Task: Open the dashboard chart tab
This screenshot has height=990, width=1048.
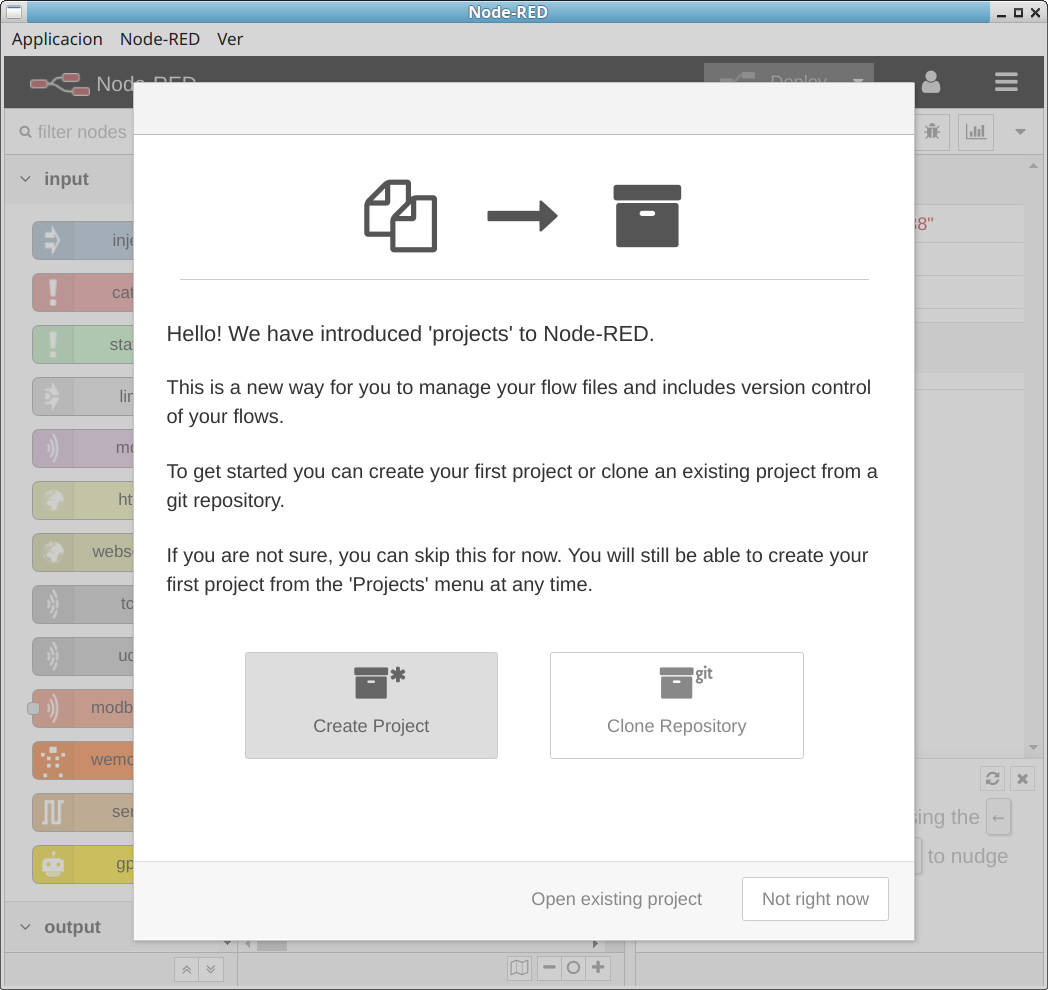Action: (x=975, y=131)
